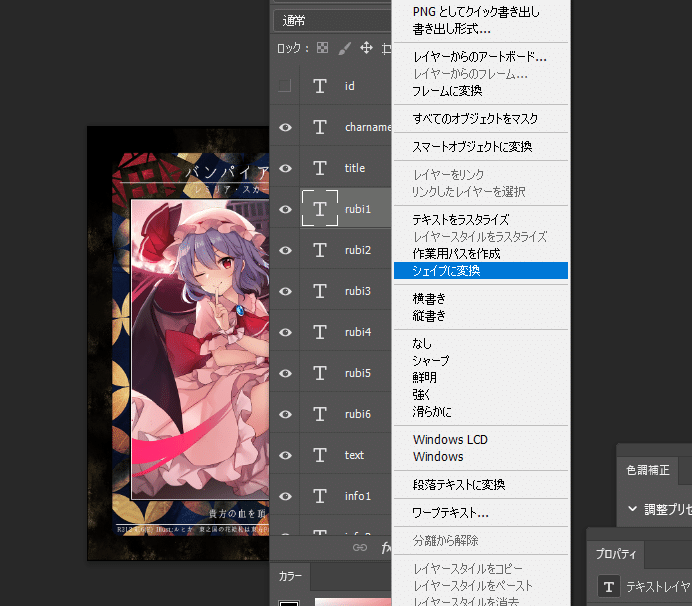Select the rubi1 layer name
This screenshot has width=692, height=606.
(358, 209)
